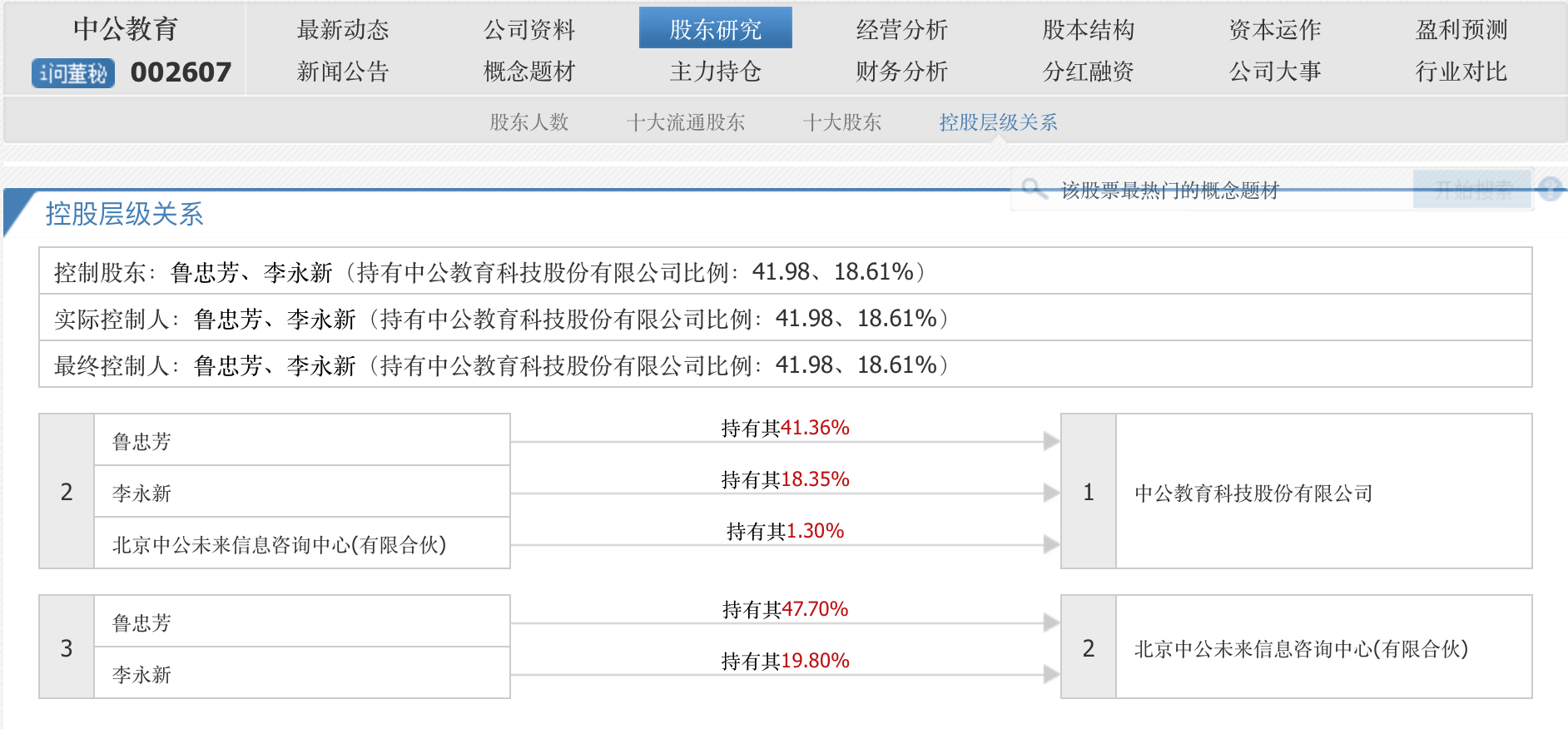Viewport: 1568px width, 729px height.
Task: Select the 股本结构 menu item
Action: pos(1088,30)
